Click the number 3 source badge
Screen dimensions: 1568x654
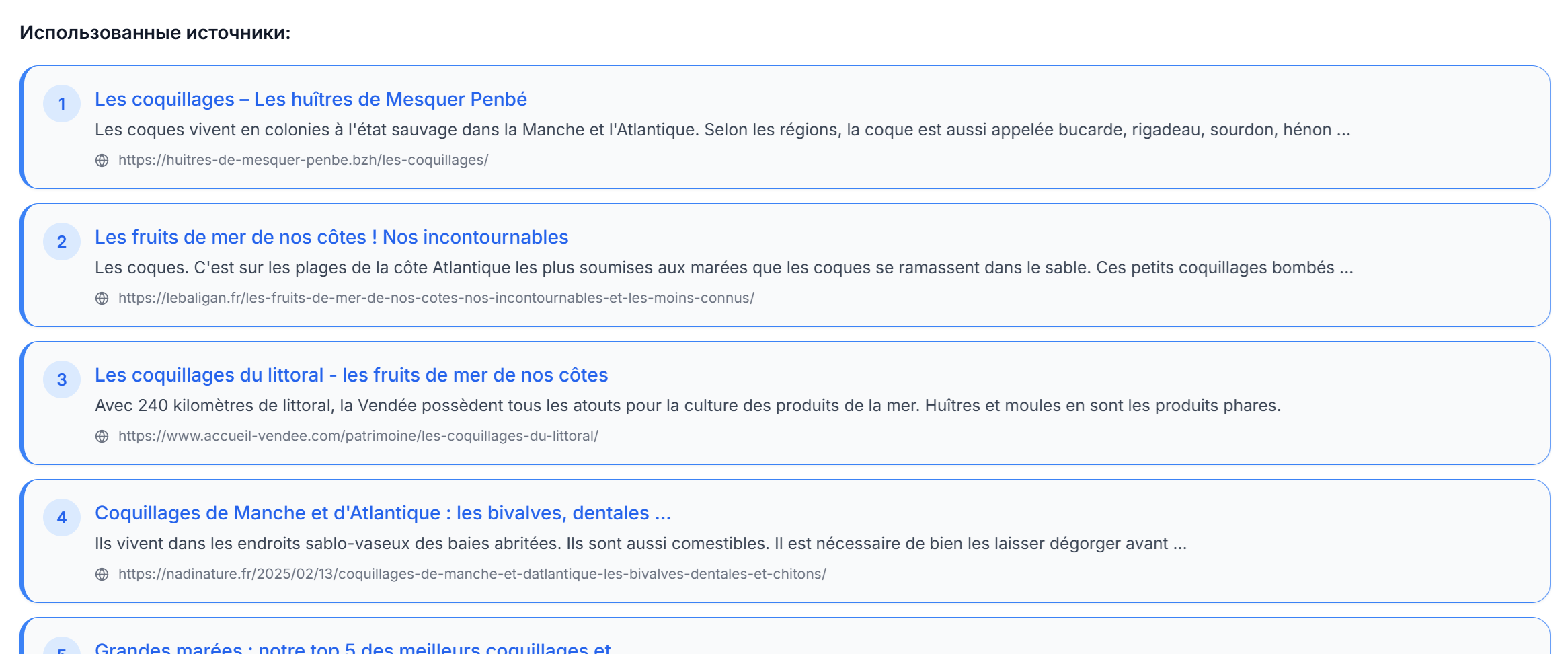click(x=62, y=379)
